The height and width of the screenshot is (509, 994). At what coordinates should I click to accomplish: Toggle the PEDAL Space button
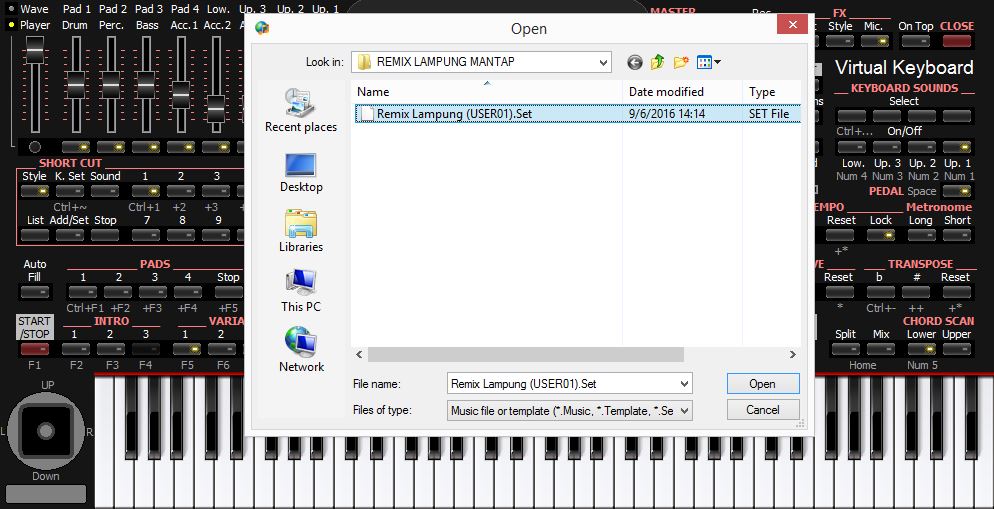click(957, 191)
